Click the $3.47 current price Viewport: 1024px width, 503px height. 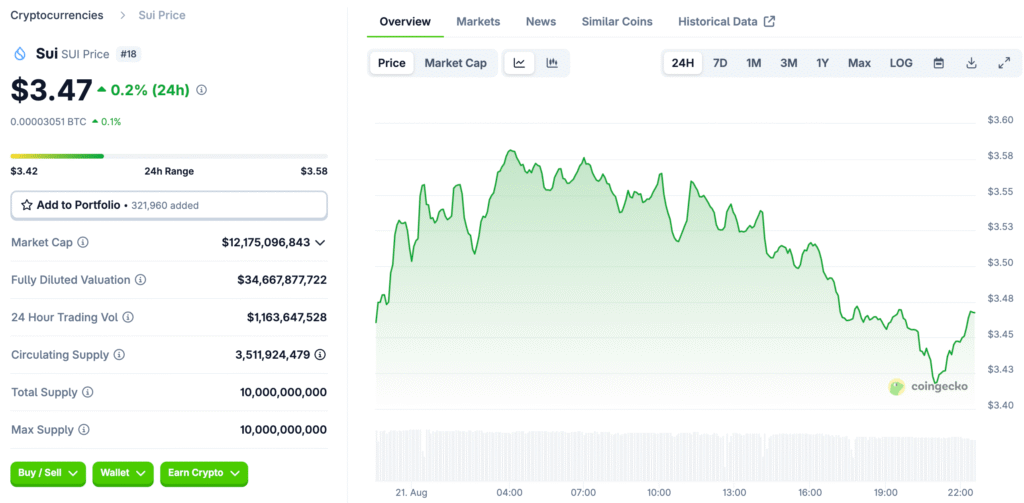click(51, 90)
